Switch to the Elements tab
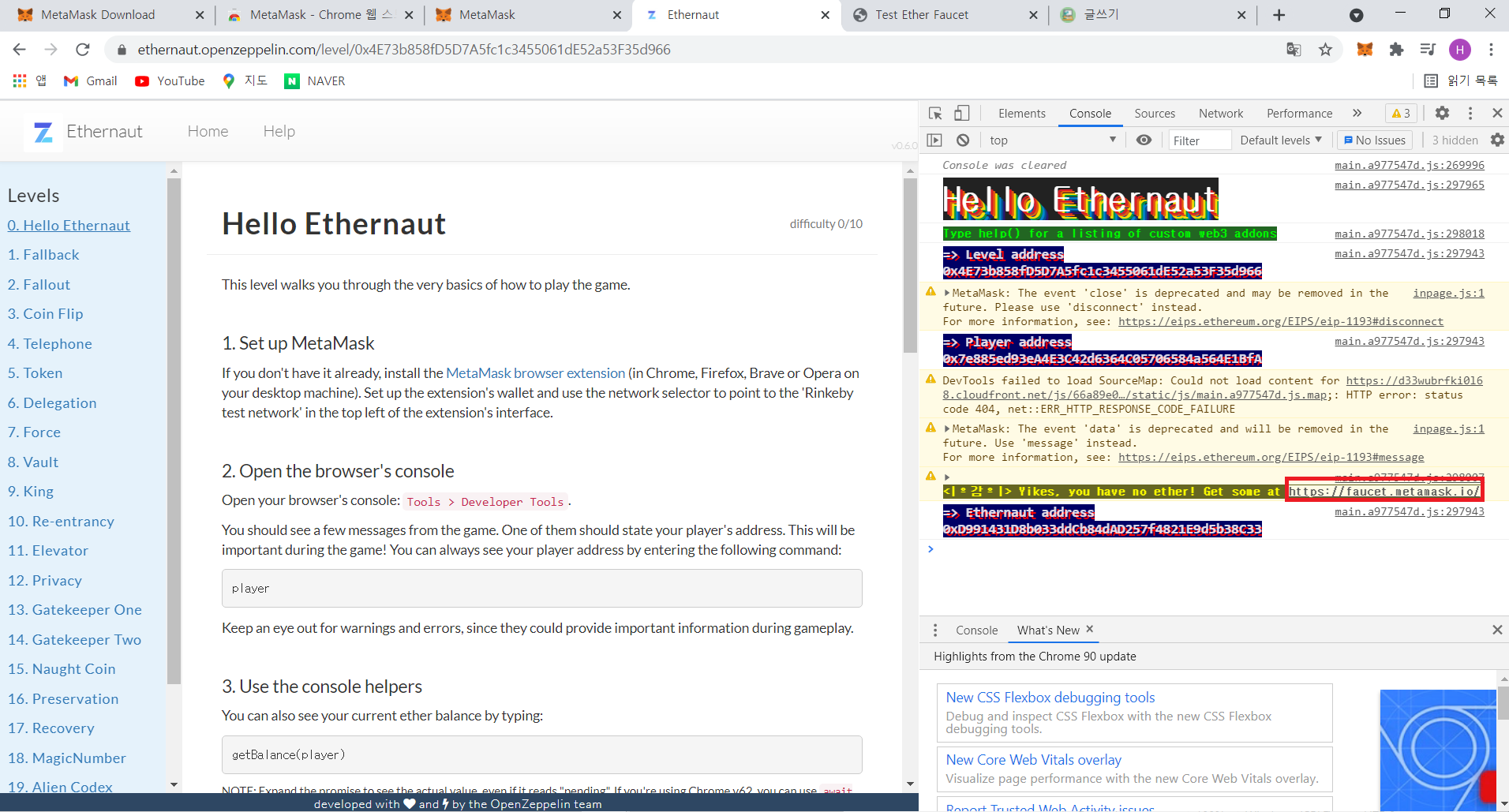Viewport: 1509px width, 812px height. [x=1021, y=114]
